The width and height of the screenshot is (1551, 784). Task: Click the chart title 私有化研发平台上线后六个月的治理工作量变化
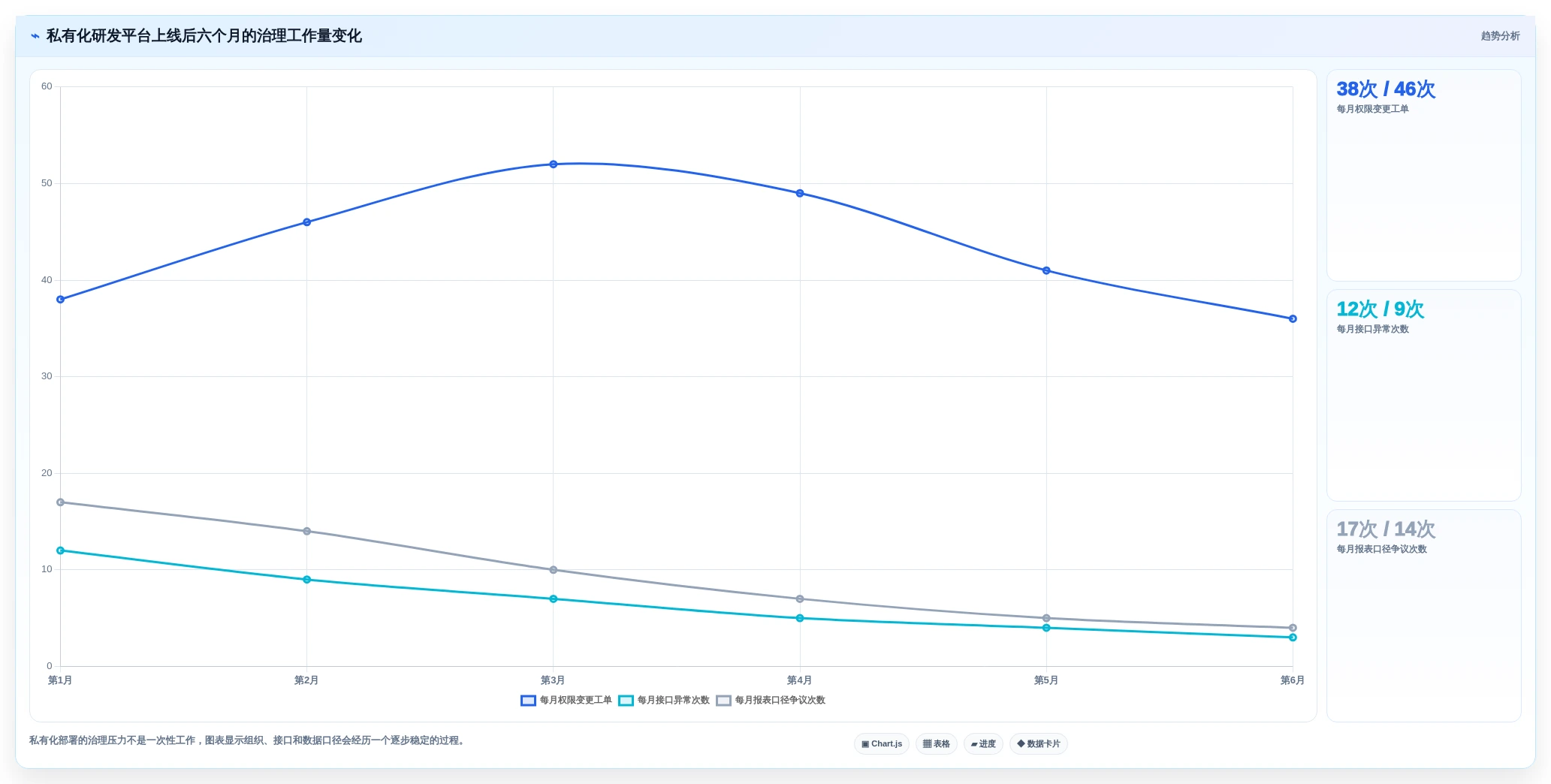pyautogui.click(x=204, y=36)
